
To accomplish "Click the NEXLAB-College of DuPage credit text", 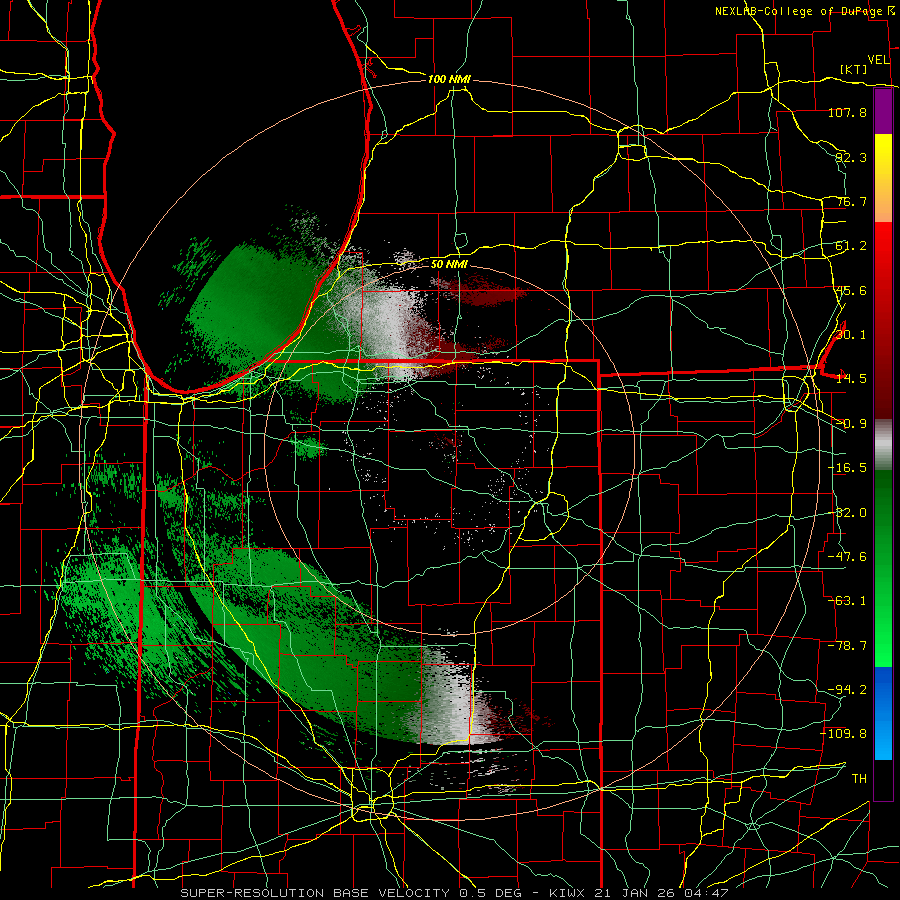I will coord(801,11).
